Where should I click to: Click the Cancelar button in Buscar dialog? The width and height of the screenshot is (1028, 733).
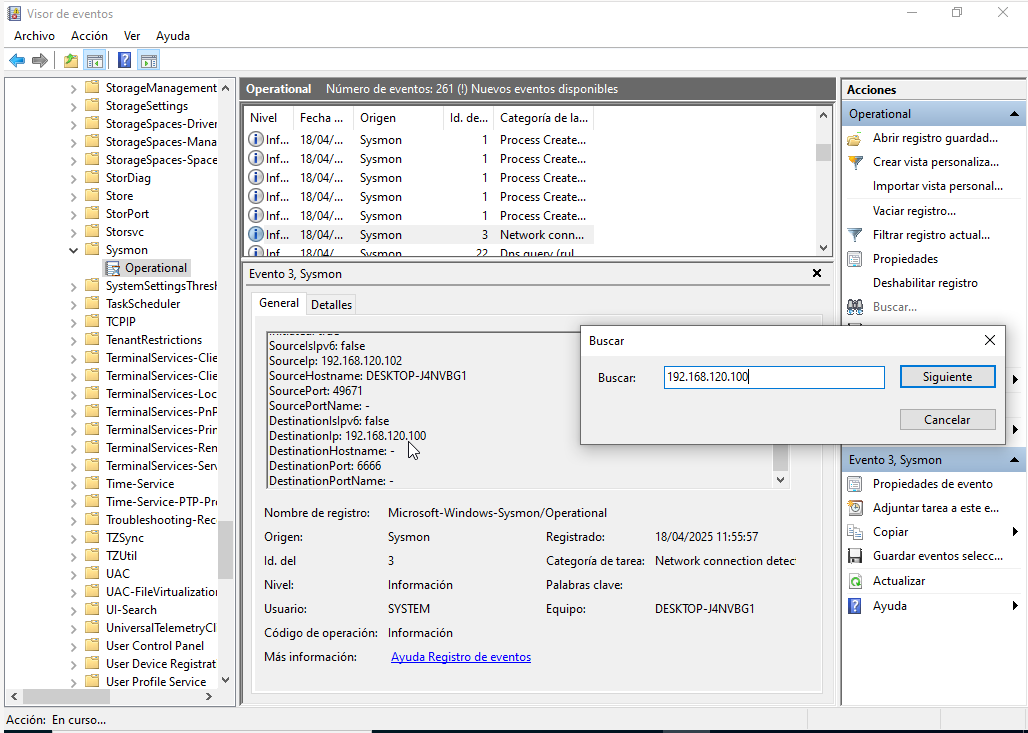click(947, 420)
